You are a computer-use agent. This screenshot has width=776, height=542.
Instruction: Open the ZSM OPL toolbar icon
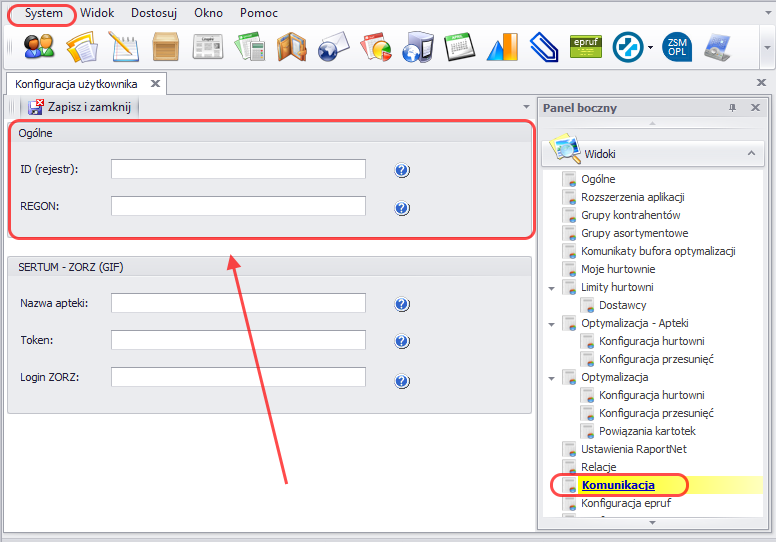[x=678, y=47]
